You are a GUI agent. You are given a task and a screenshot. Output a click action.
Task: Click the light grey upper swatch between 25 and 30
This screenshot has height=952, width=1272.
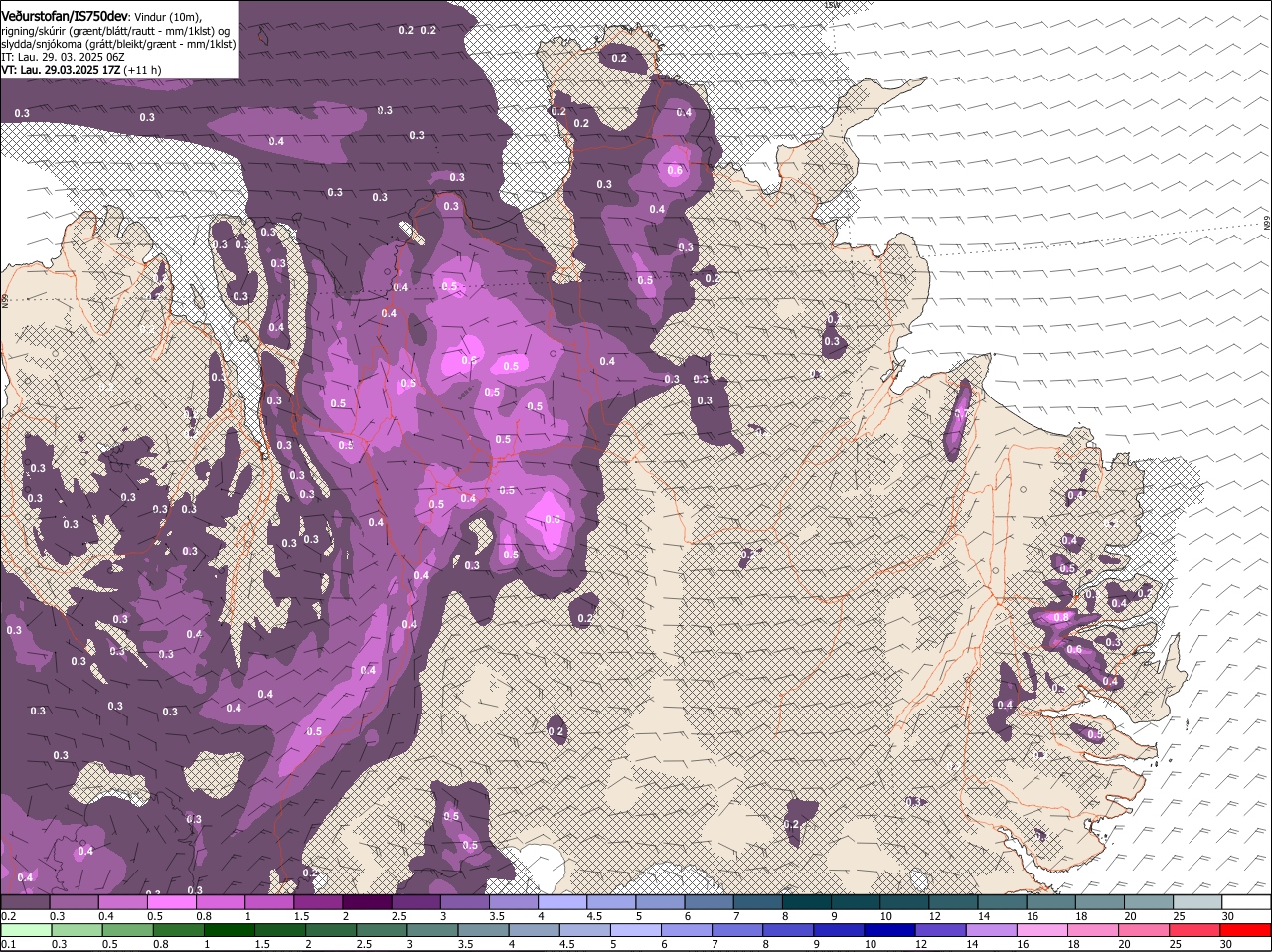coord(1196,902)
